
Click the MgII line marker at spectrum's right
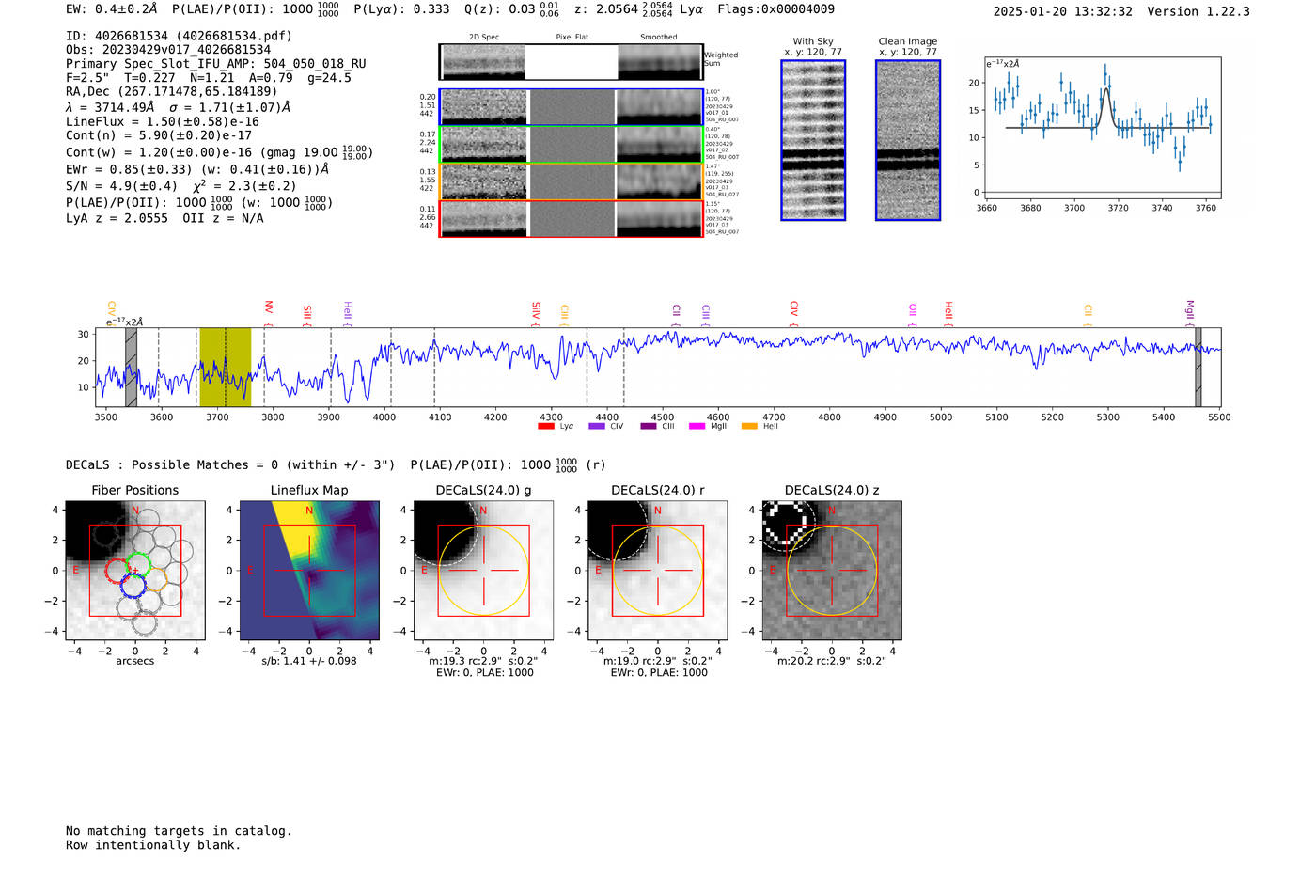[x=1189, y=310]
